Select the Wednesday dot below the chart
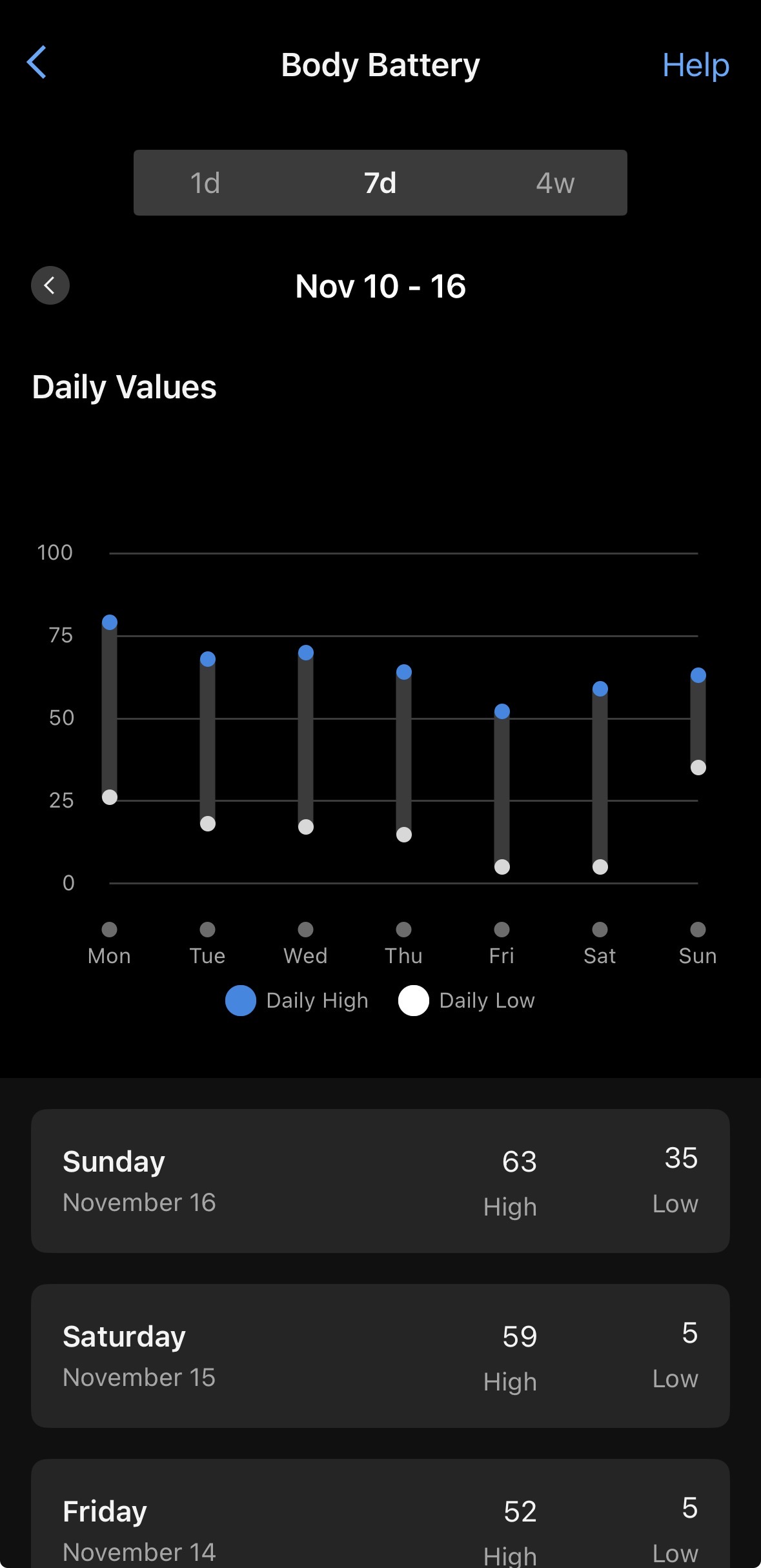This screenshot has height=1568, width=761. coord(306,930)
